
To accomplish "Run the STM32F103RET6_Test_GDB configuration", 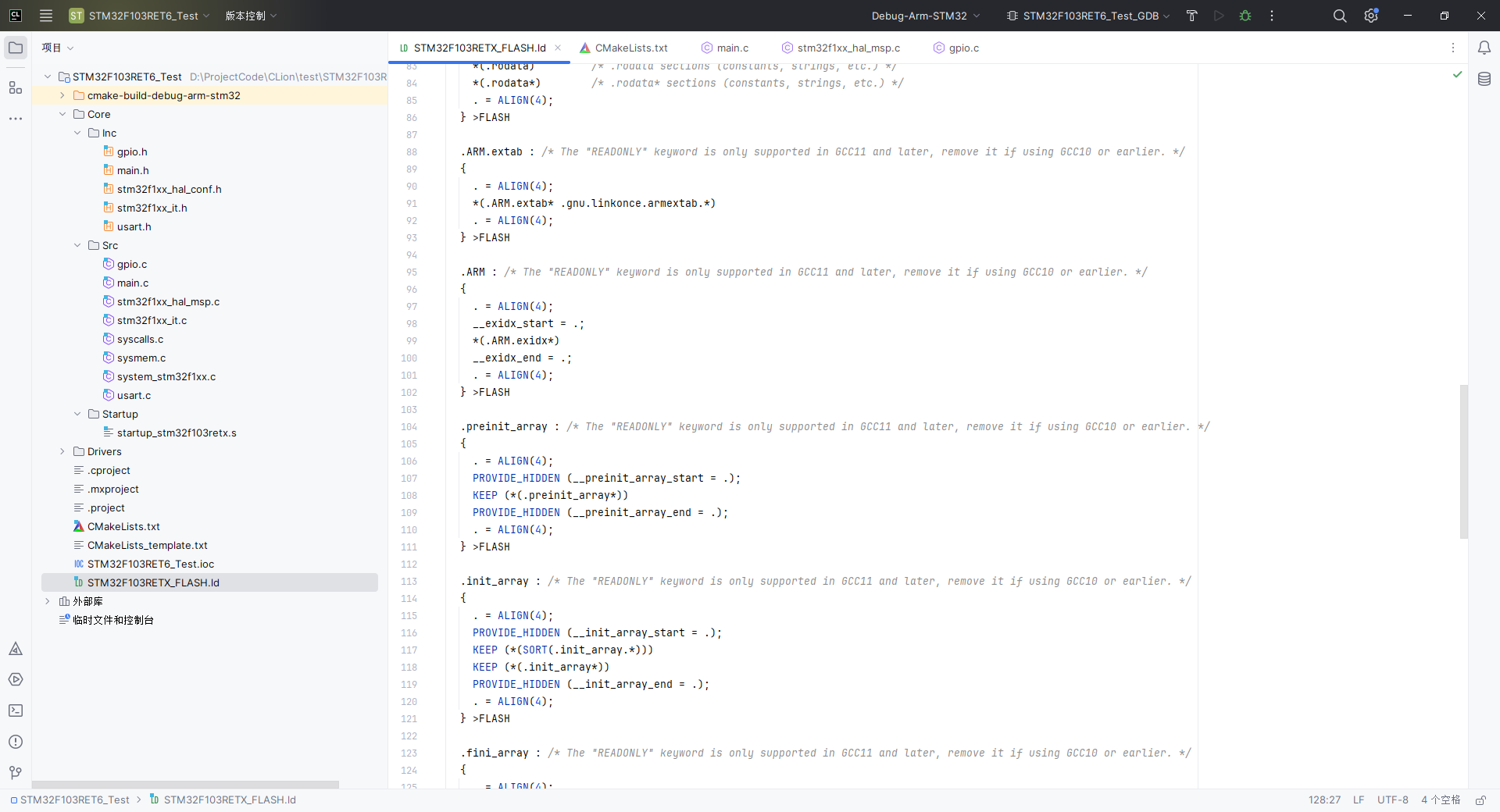I will point(1219,16).
